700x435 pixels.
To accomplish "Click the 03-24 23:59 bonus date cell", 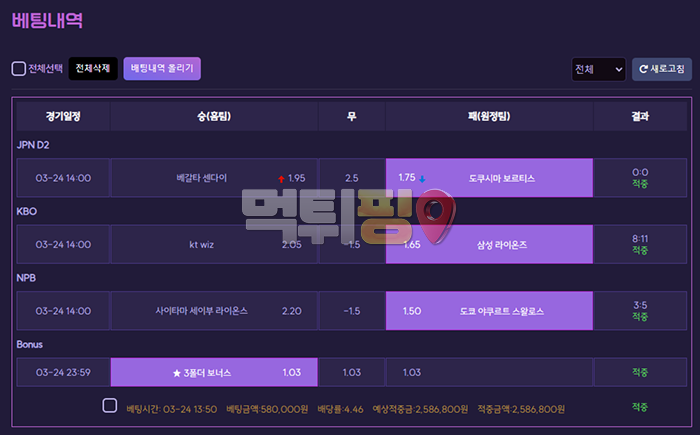I will [x=63, y=372].
